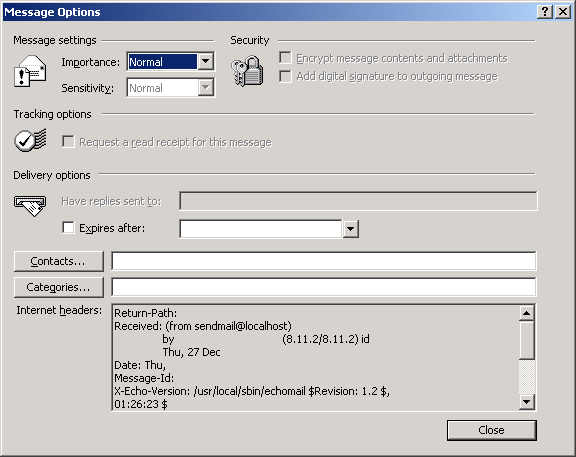This screenshot has height=457, width=576.
Task: Click the Internet headers scroll up arrow
Action: point(527,313)
